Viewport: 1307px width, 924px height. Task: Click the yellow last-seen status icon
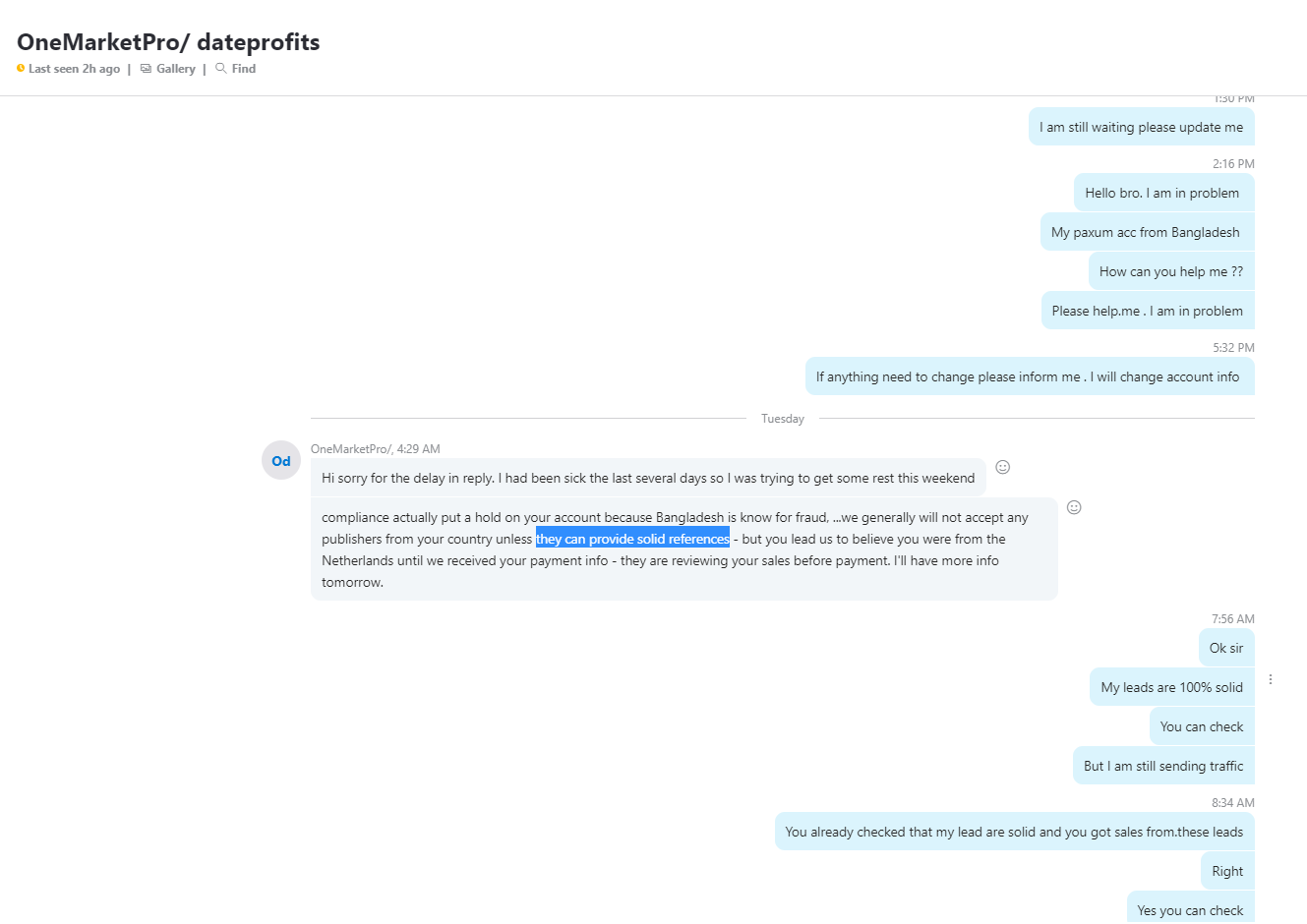[21, 68]
